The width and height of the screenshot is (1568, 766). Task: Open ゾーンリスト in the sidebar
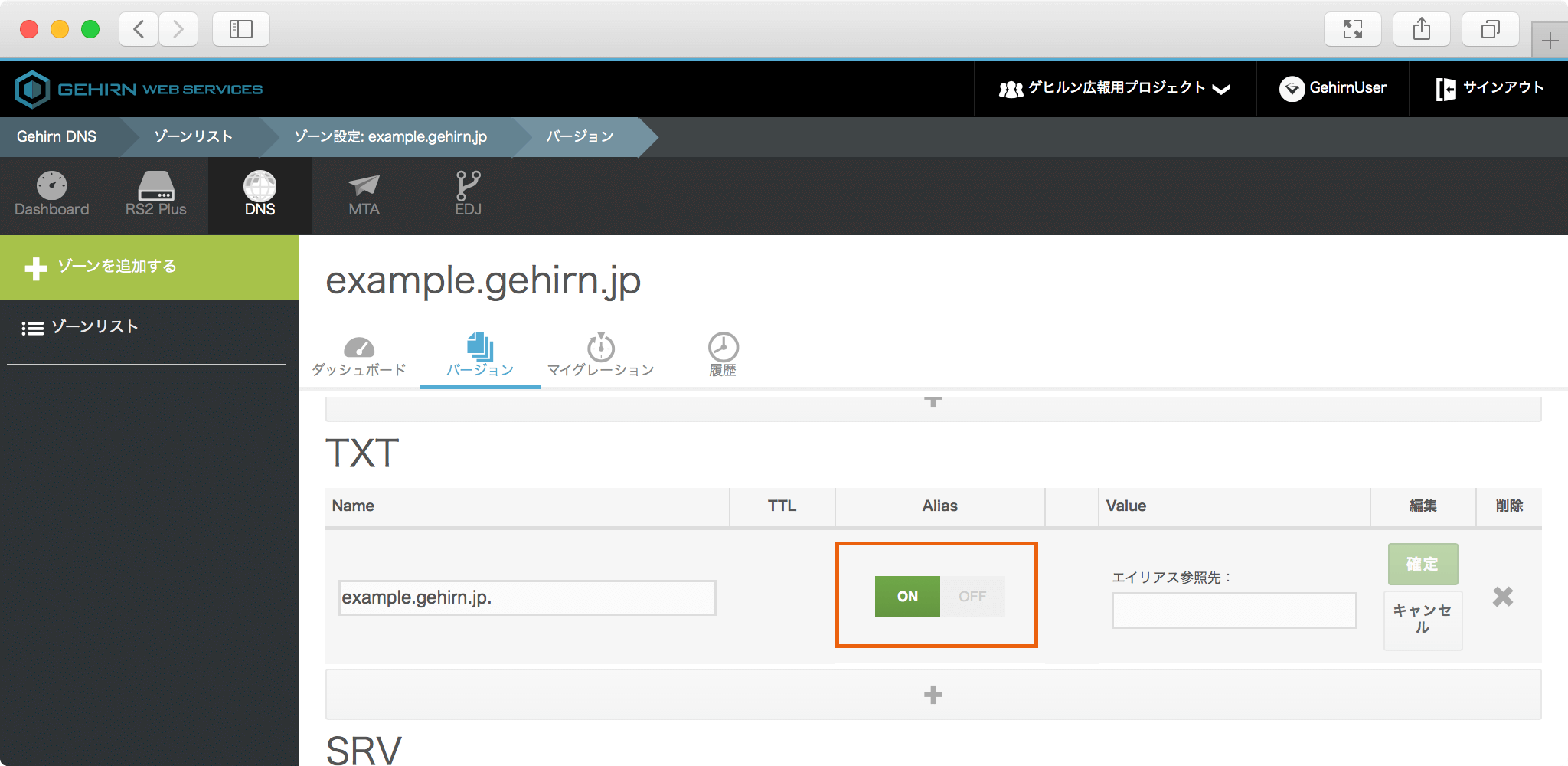[93, 327]
